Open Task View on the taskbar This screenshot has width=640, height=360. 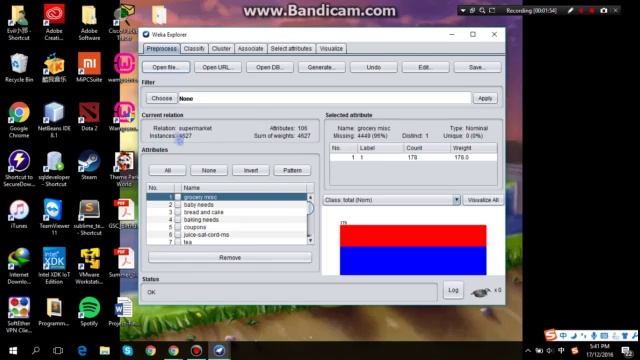pos(58,351)
